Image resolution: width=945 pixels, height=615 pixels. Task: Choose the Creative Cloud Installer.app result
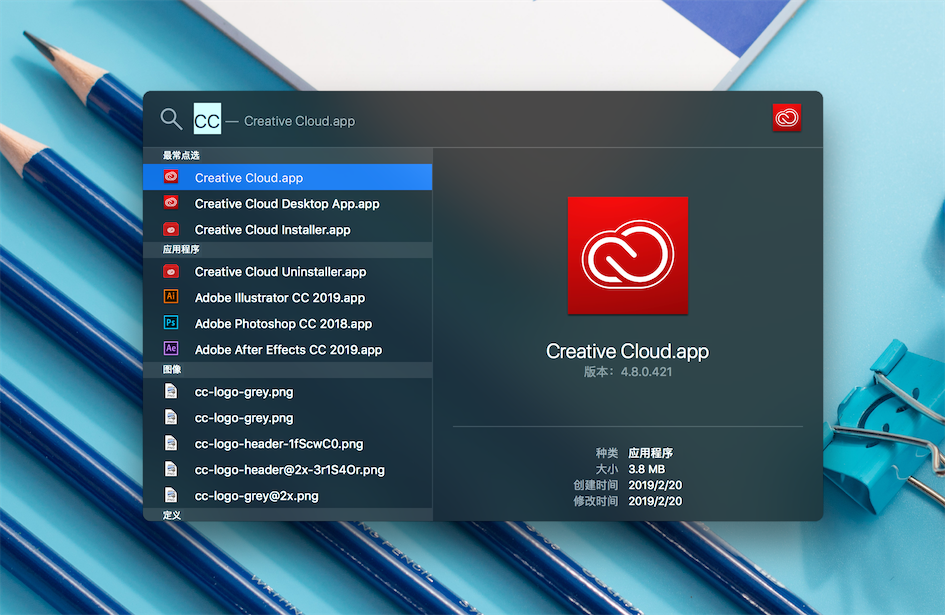(x=287, y=230)
